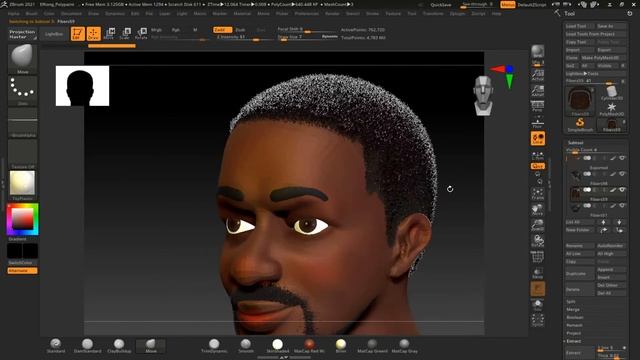The width and height of the screenshot is (640, 360).
Task: Pick the ClayBuildup brush in bottom shelf
Action: click(x=119, y=345)
